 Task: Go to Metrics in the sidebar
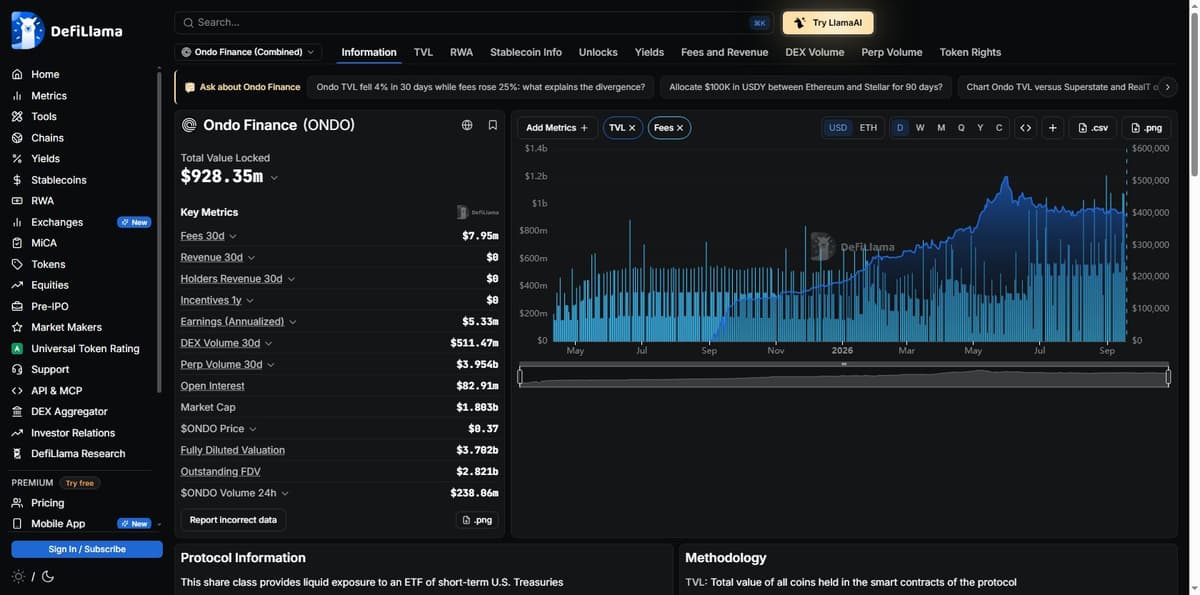click(x=49, y=96)
